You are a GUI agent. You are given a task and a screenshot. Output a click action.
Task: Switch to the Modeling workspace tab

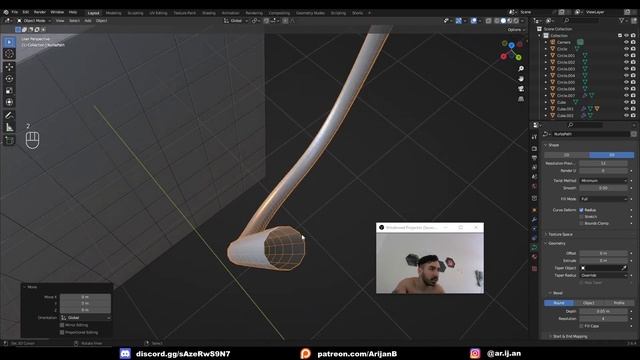[113, 13]
